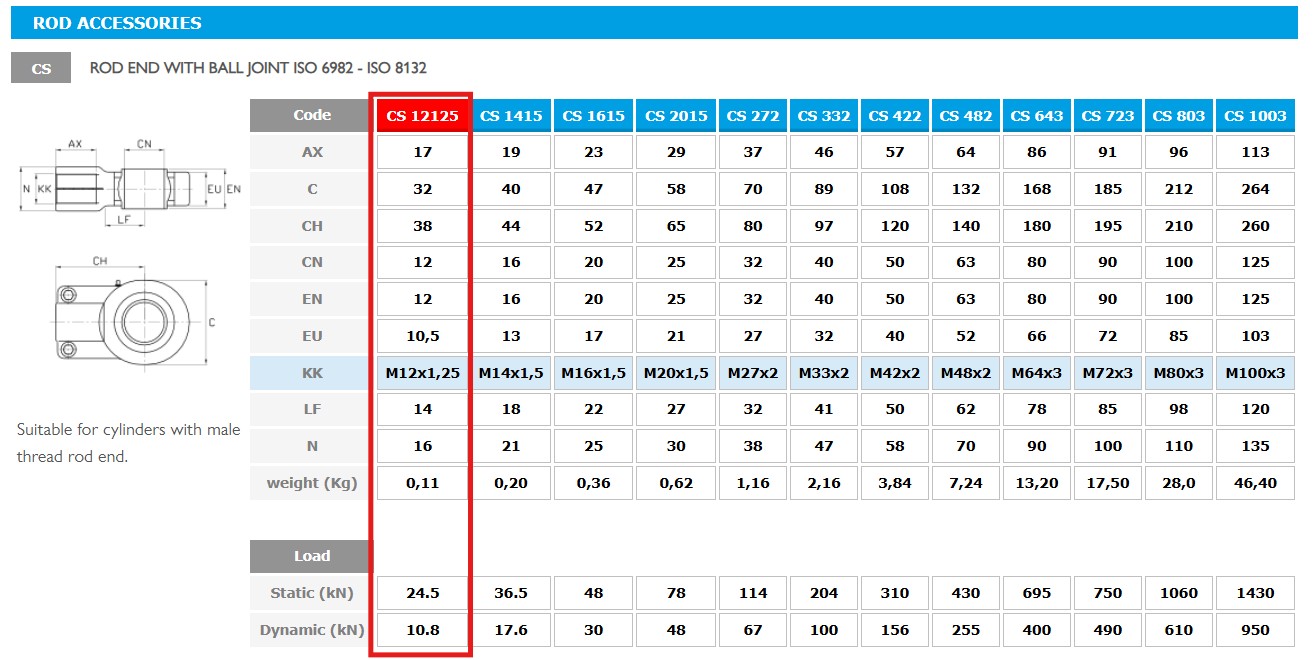Open the CS 643 column
This screenshot has height=660, width=1316.
tap(1037, 115)
